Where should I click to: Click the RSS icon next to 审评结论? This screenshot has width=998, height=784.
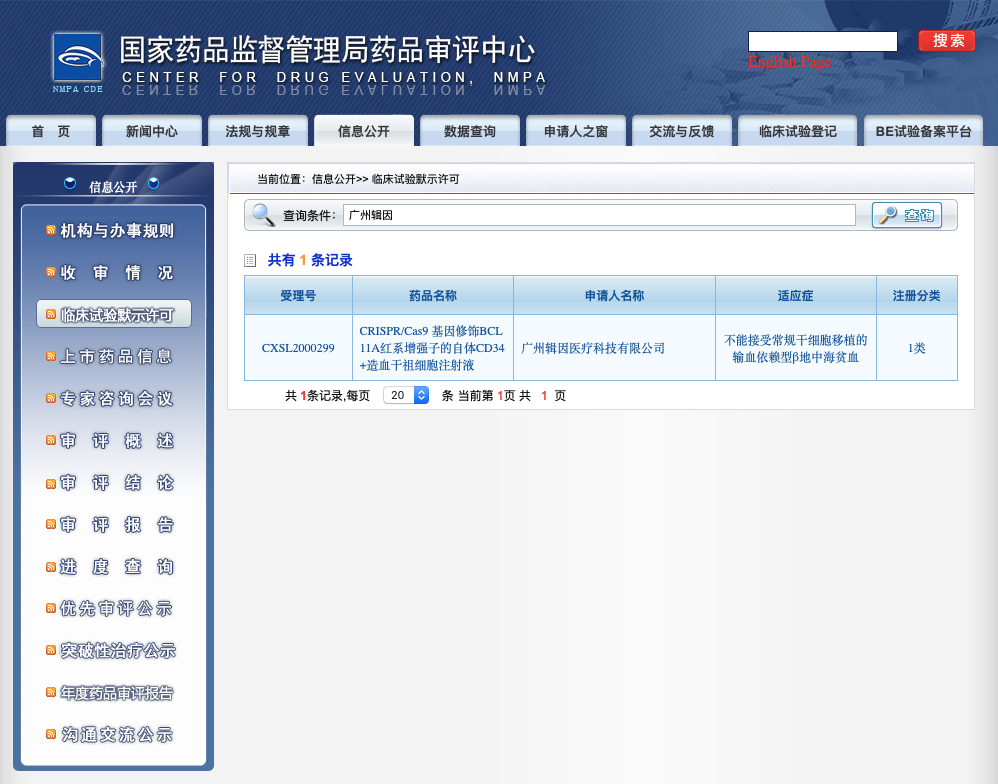pyautogui.click(x=51, y=484)
